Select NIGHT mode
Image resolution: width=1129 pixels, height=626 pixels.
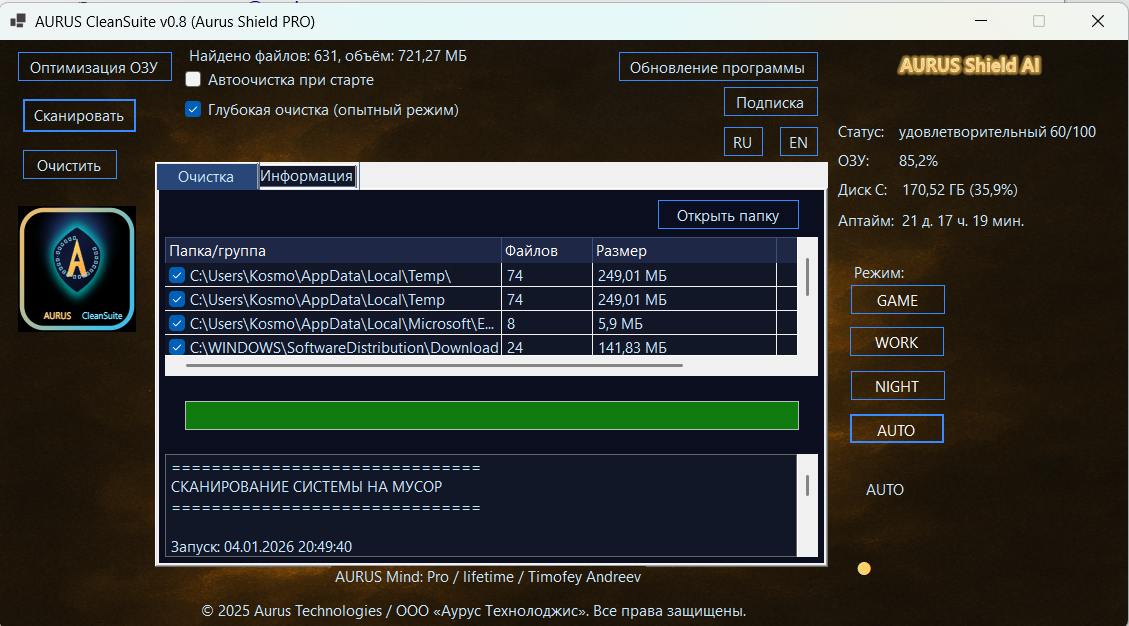897,386
